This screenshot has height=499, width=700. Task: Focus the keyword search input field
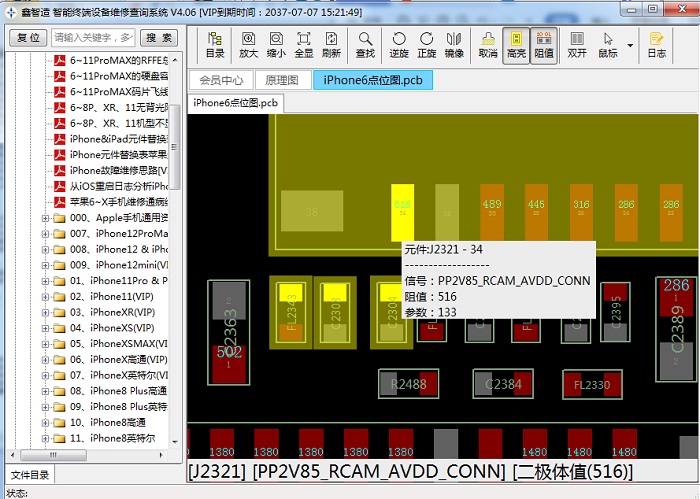[93, 38]
